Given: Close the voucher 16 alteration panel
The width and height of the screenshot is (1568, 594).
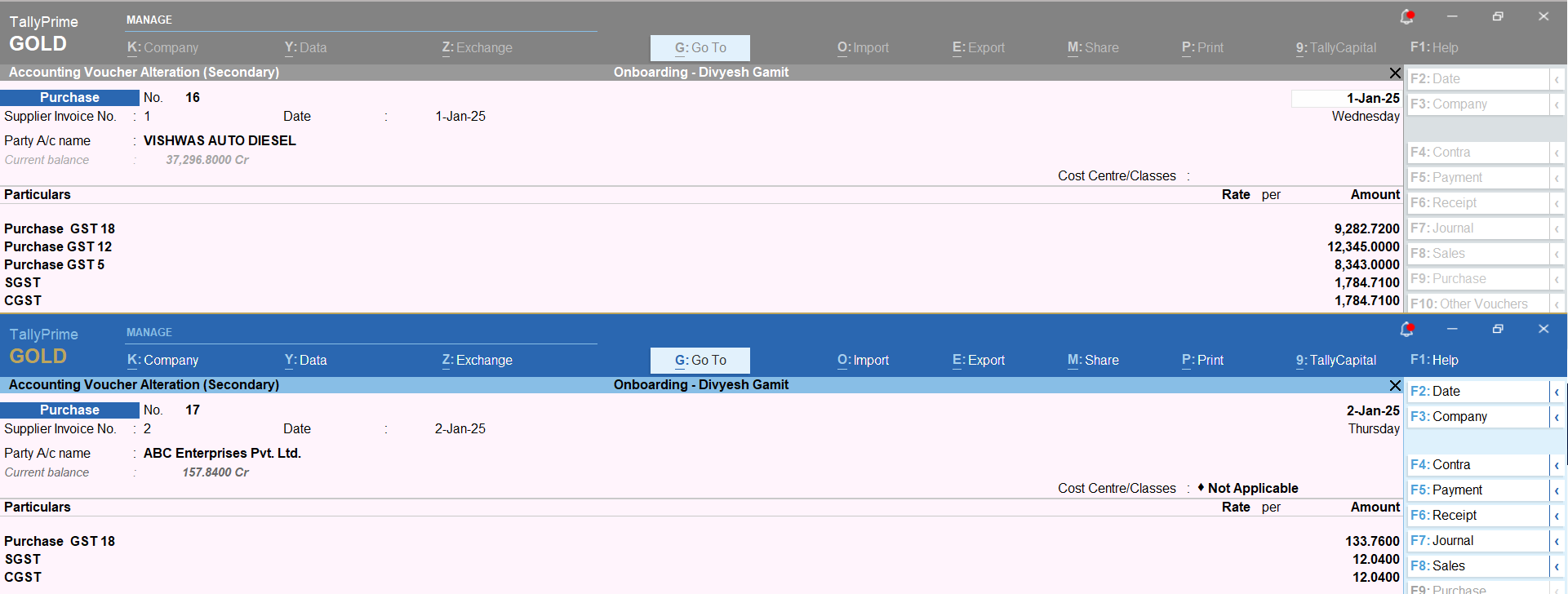Looking at the screenshot, I should (x=1395, y=73).
